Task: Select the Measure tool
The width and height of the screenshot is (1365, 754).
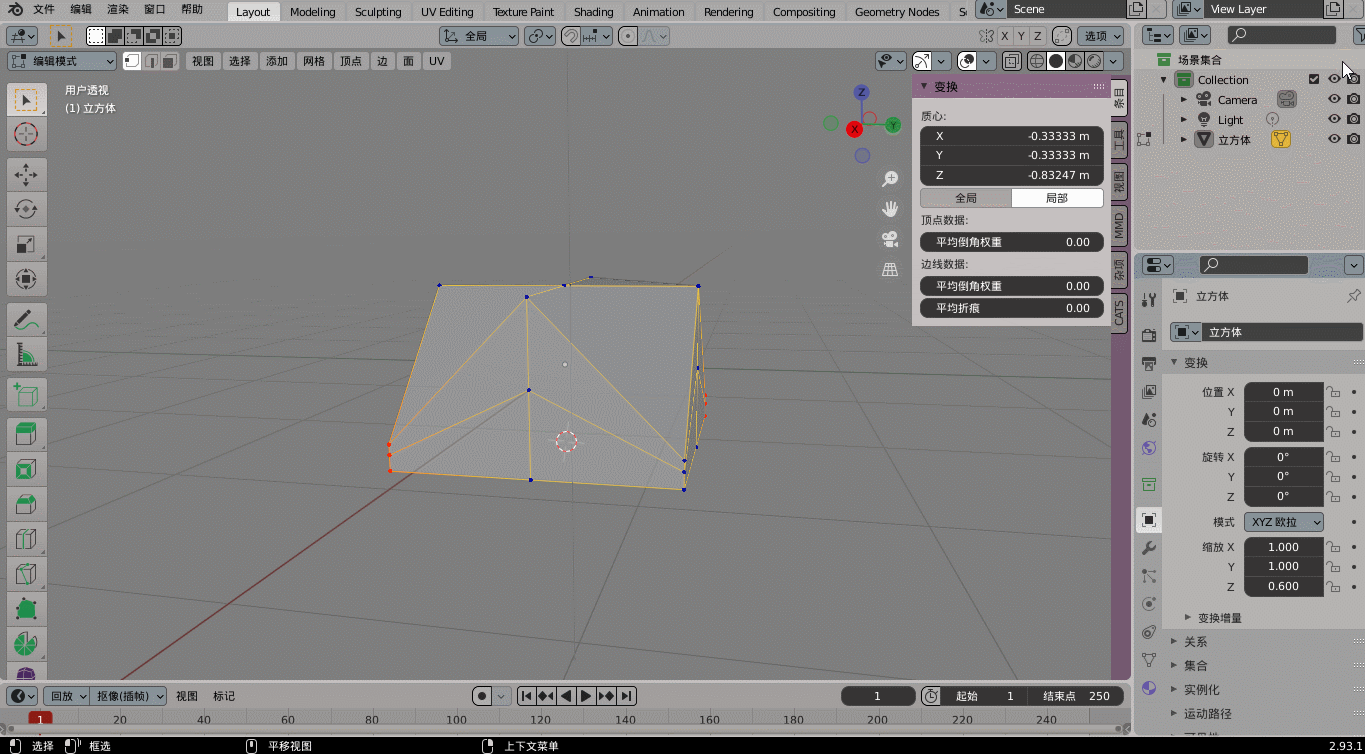Action: click(26, 354)
